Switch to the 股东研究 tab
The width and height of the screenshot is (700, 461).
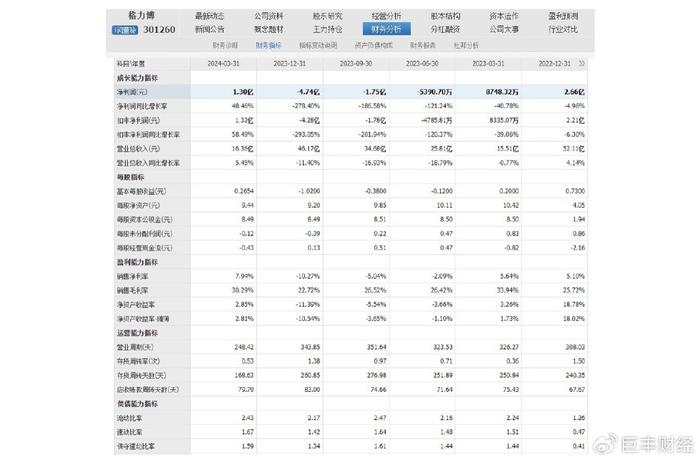click(327, 16)
